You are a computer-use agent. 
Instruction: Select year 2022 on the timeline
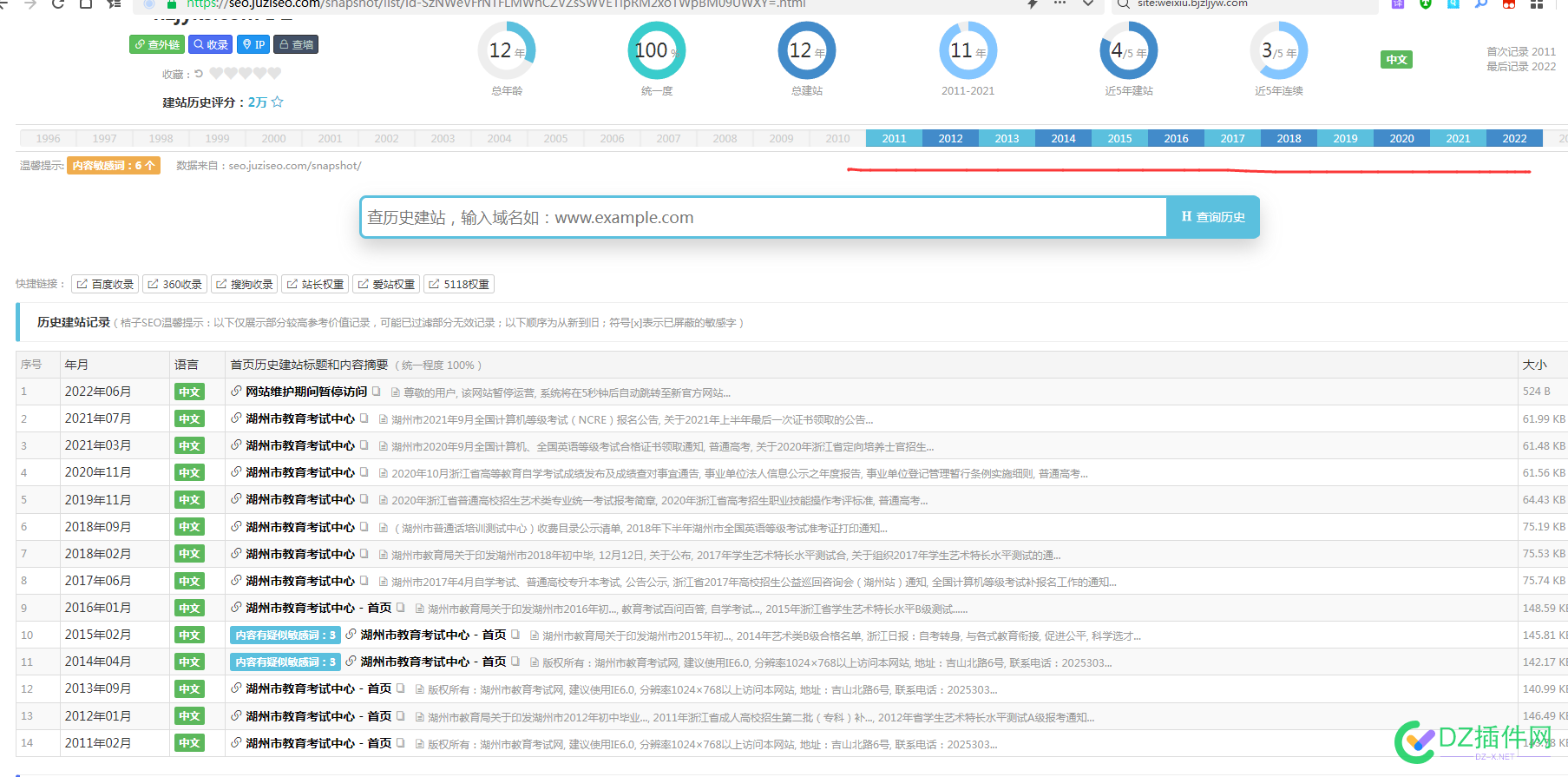tap(1514, 138)
